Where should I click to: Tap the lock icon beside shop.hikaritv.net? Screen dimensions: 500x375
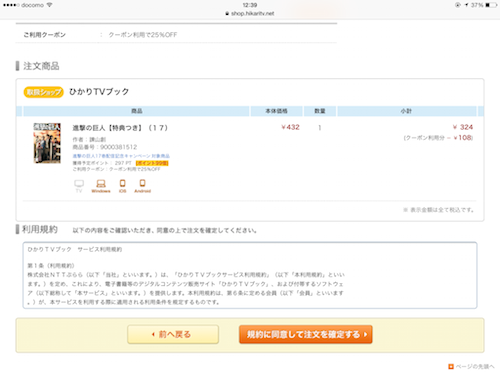227,14
